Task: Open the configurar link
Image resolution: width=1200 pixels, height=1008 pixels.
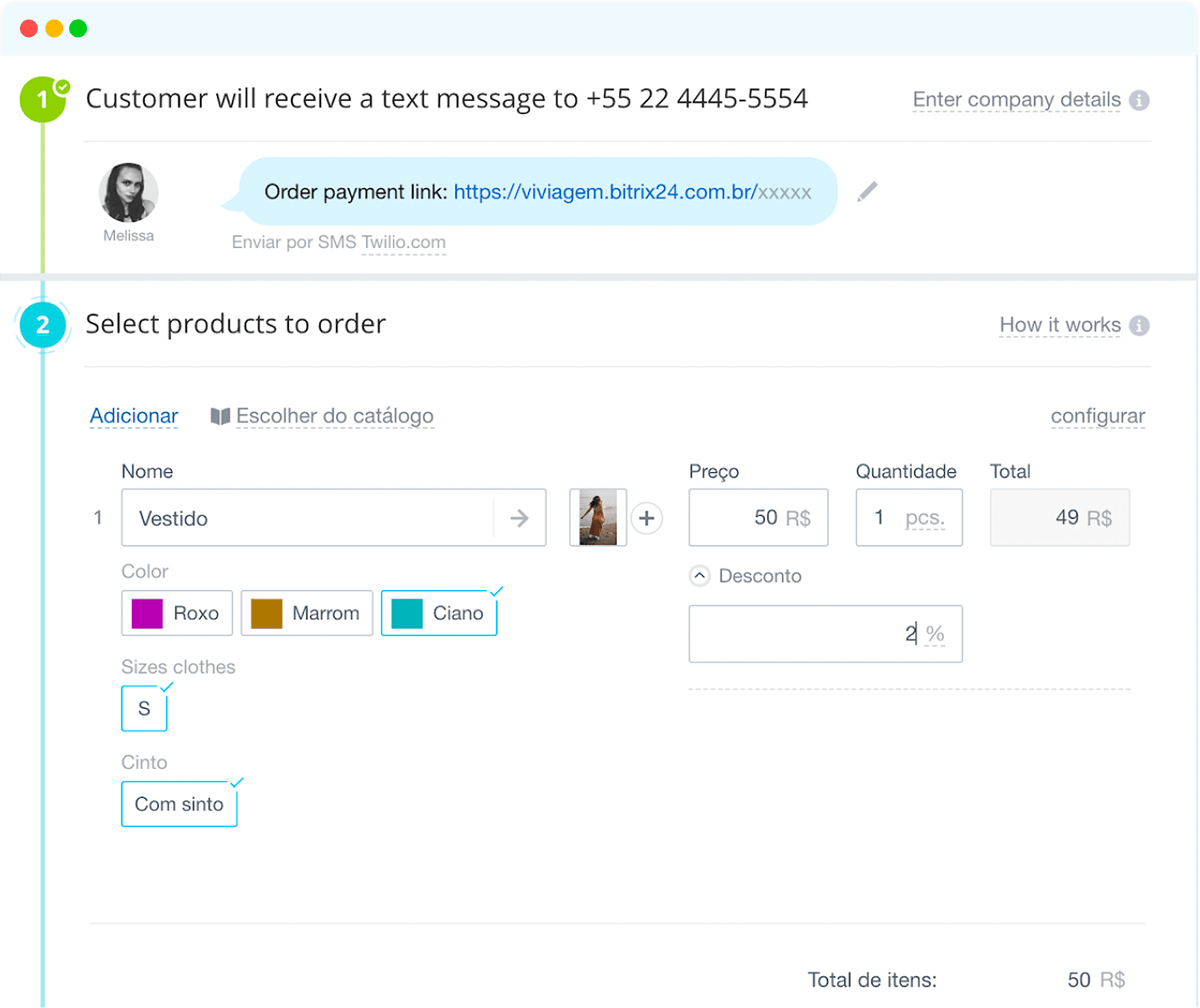Action: coord(1097,416)
